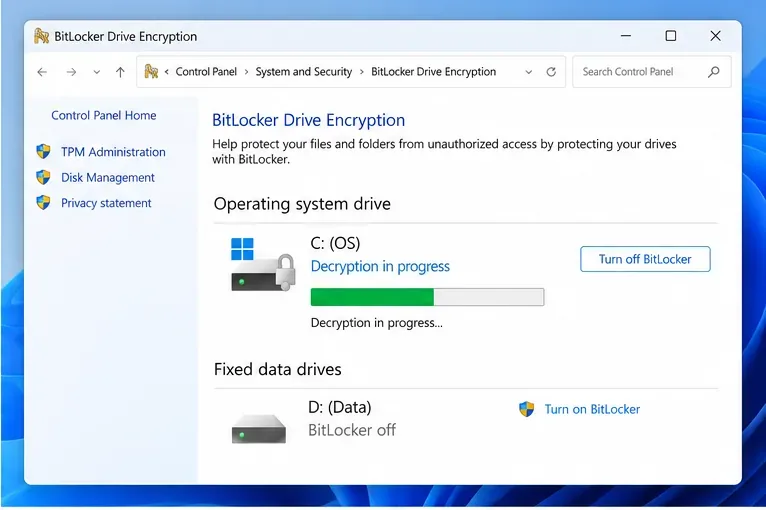Click the Decryption in progress... caption

click(377, 323)
